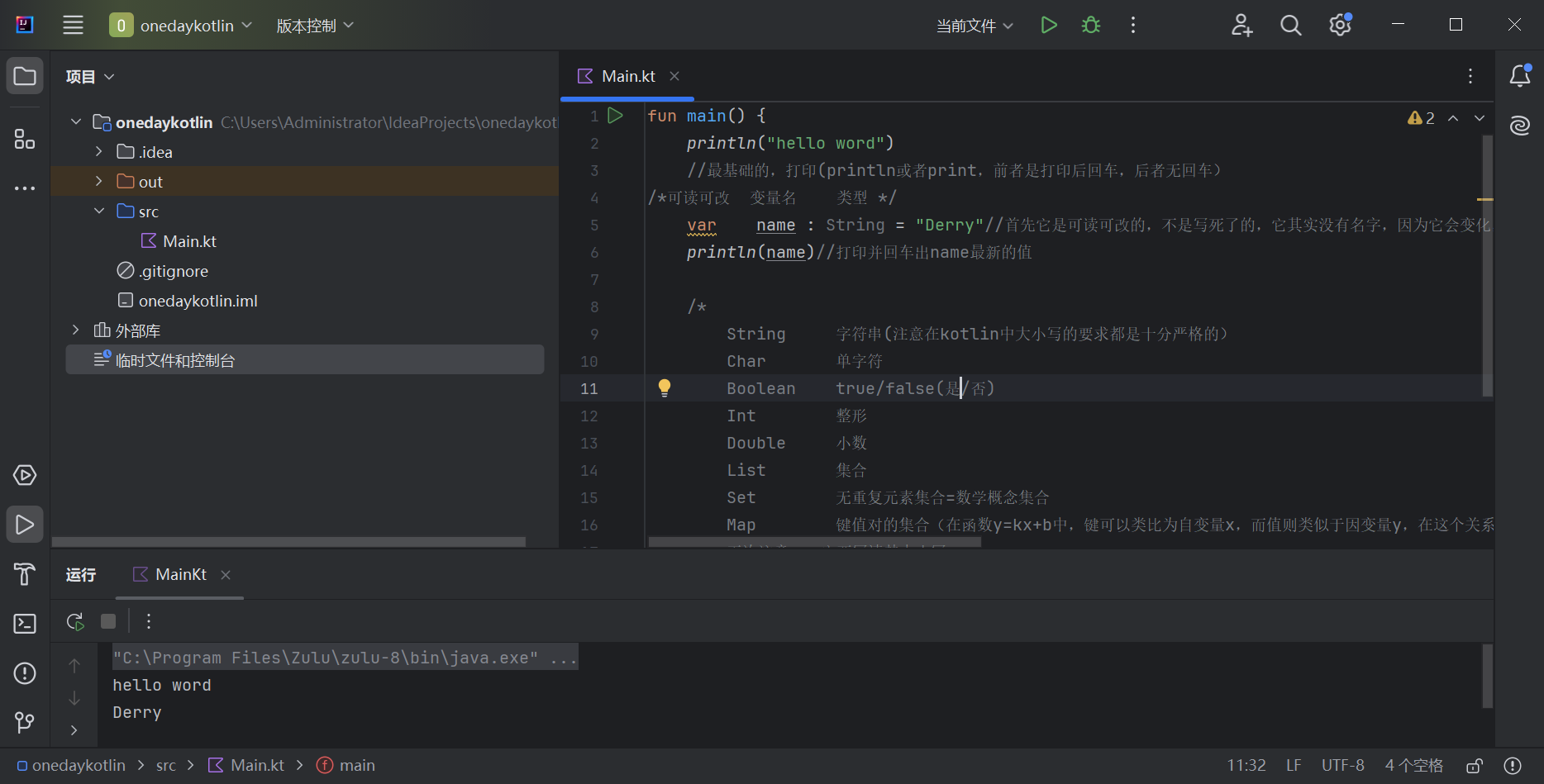
Task: Select onedaykotlin.iml file
Action: tap(188, 301)
